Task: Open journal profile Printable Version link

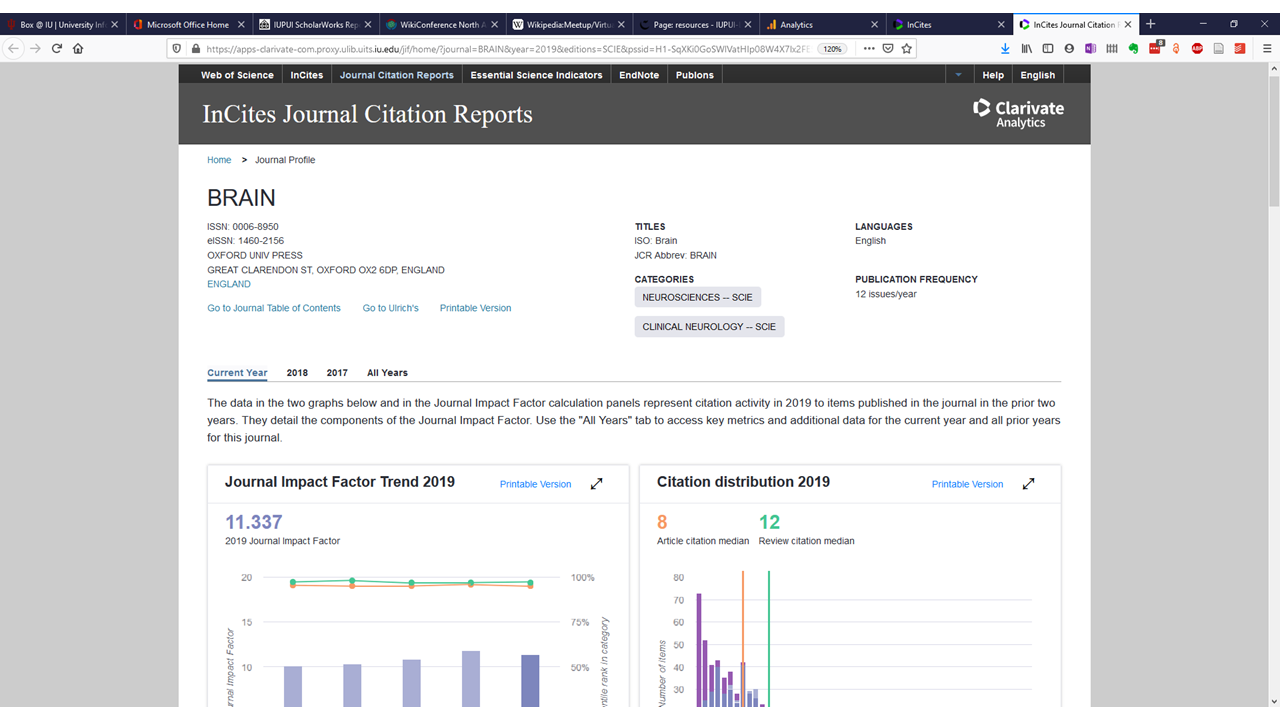Action: coord(475,308)
